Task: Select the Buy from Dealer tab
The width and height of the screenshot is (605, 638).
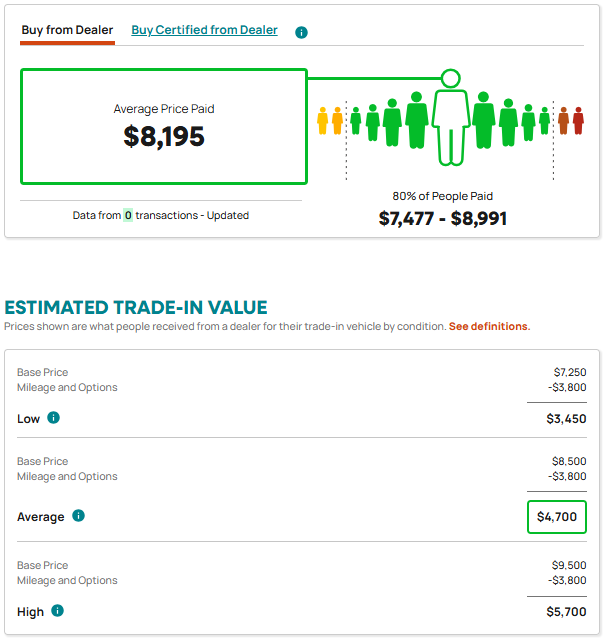Action: (x=67, y=30)
